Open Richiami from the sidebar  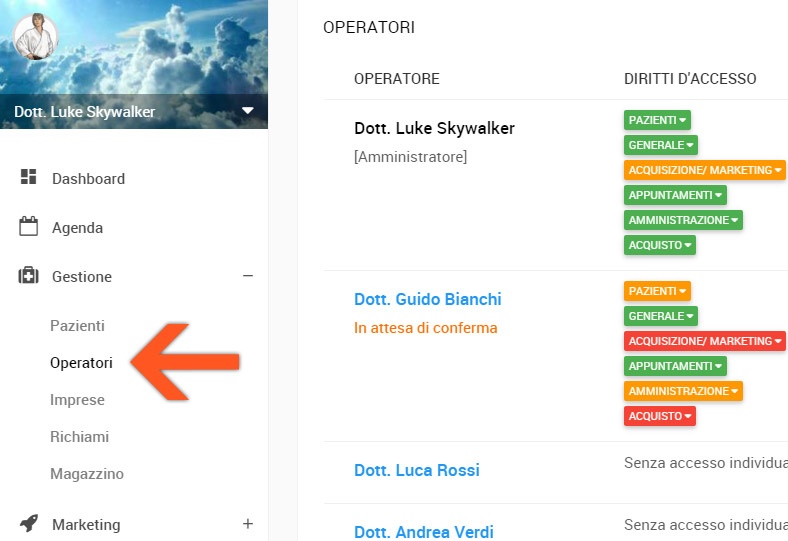pos(79,437)
